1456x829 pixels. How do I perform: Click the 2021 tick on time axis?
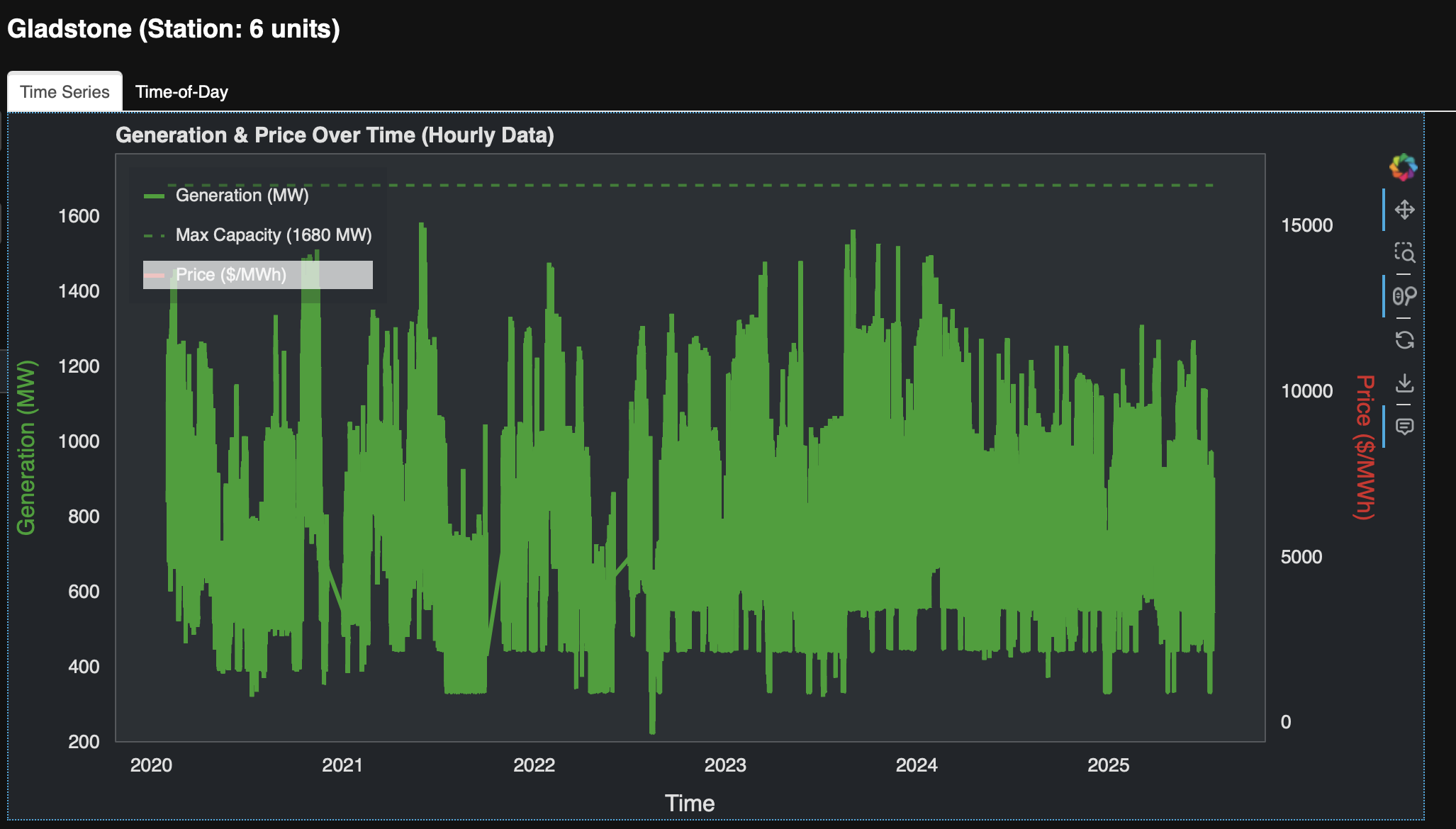coord(342,765)
